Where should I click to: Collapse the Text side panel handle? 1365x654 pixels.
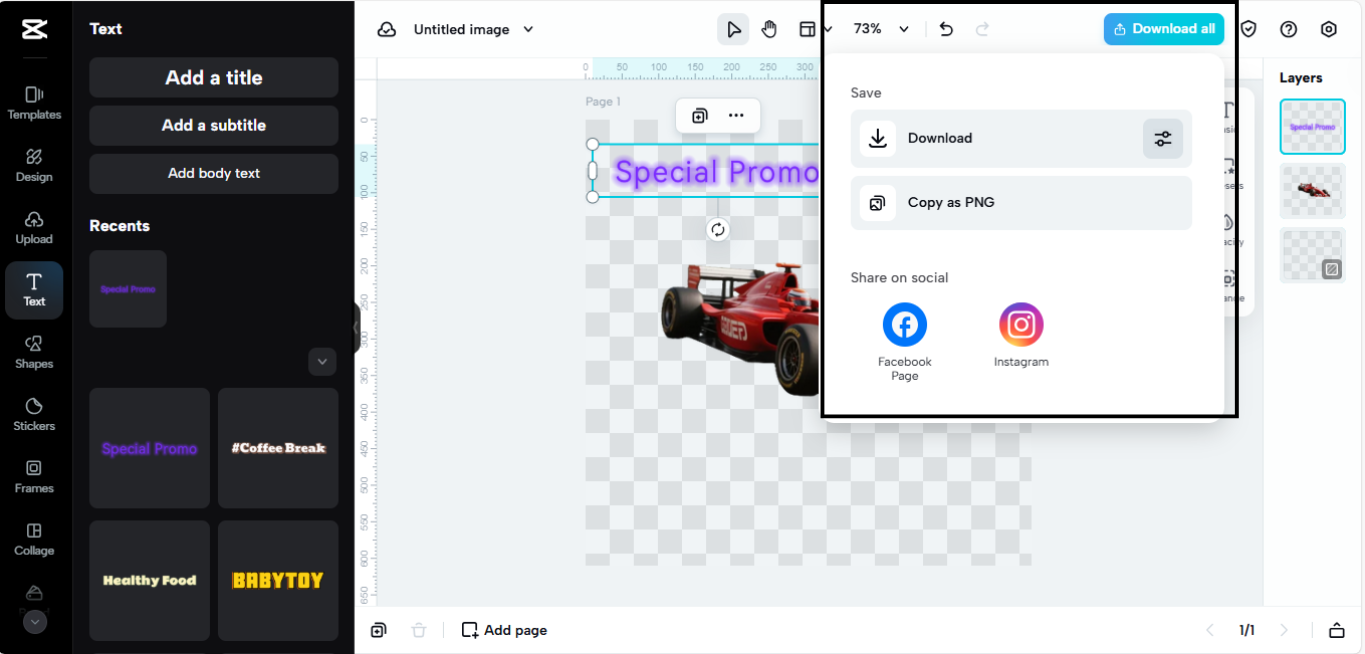point(357,327)
